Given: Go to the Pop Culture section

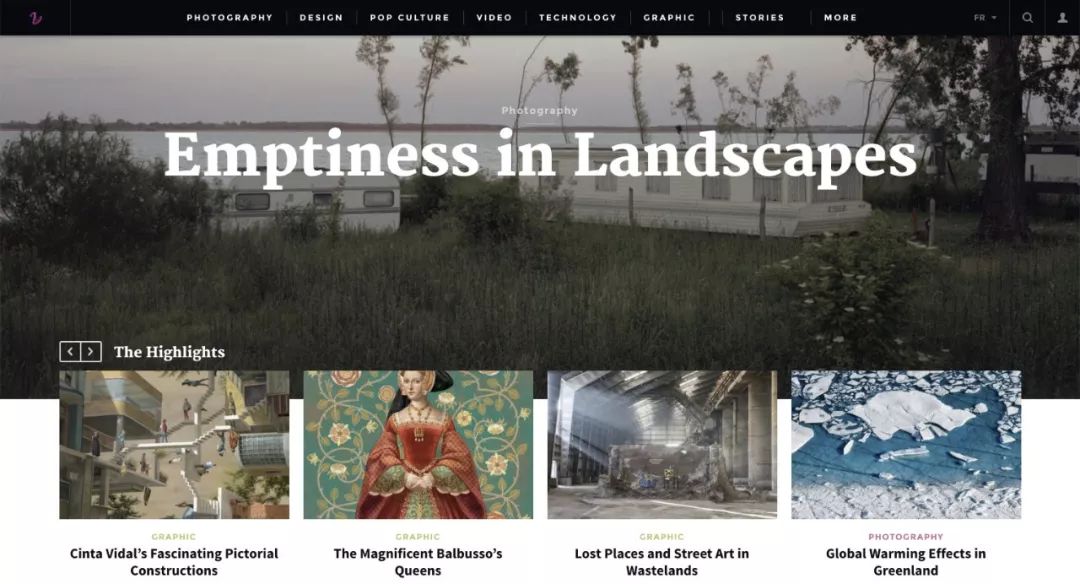Looking at the screenshot, I should tap(409, 18).
